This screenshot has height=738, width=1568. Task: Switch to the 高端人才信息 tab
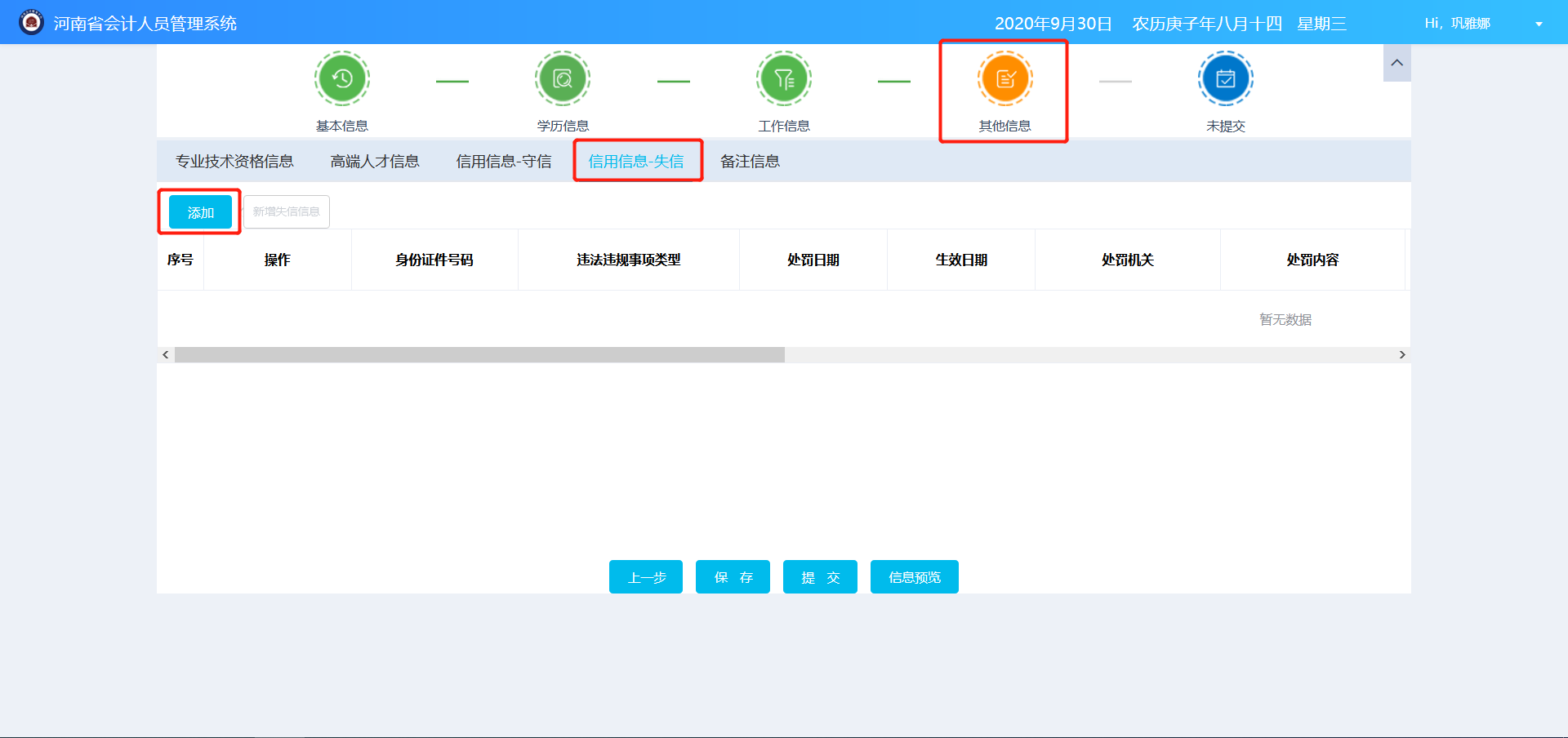(374, 161)
